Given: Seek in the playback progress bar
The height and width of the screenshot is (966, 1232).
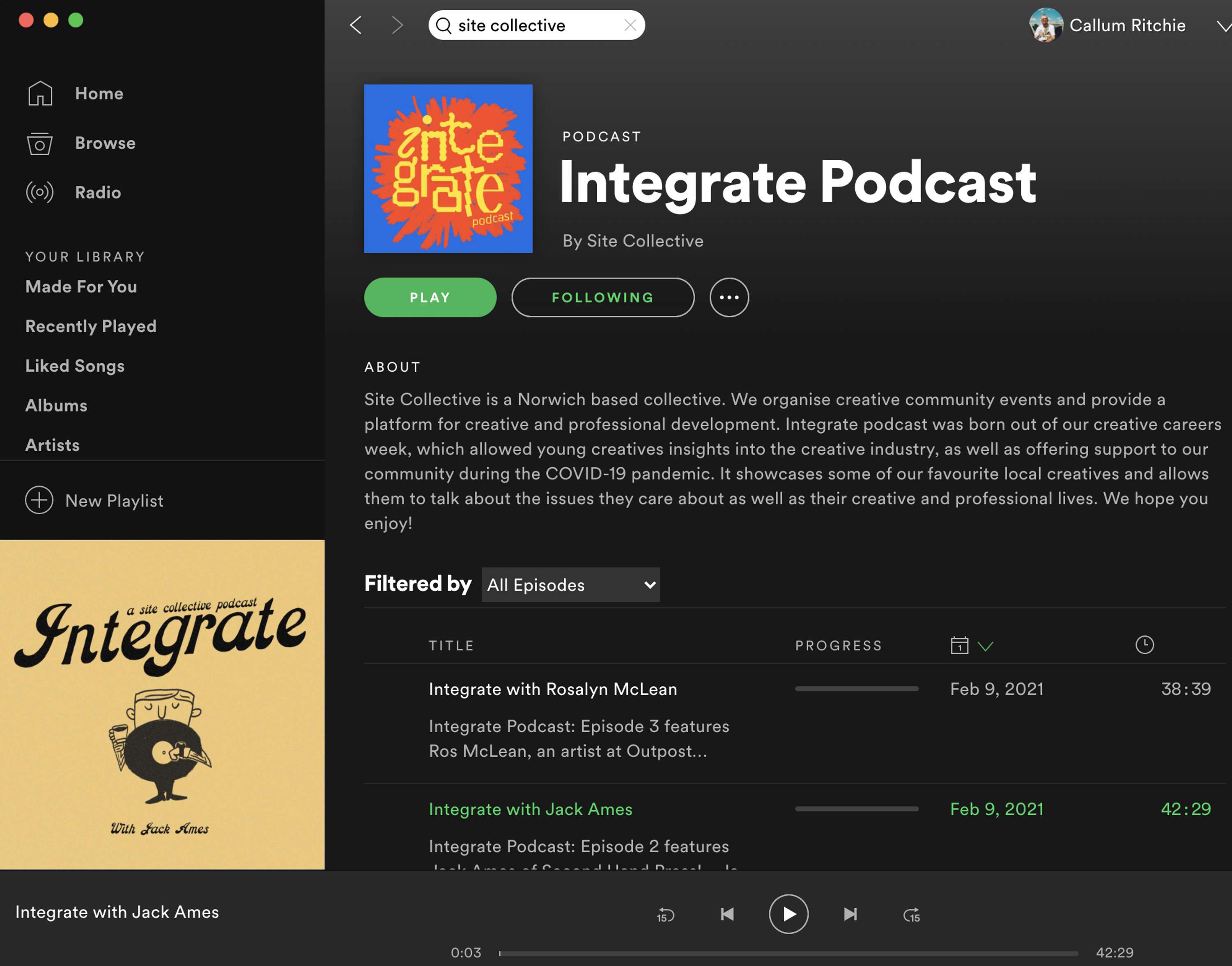Looking at the screenshot, I should (789, 953).
